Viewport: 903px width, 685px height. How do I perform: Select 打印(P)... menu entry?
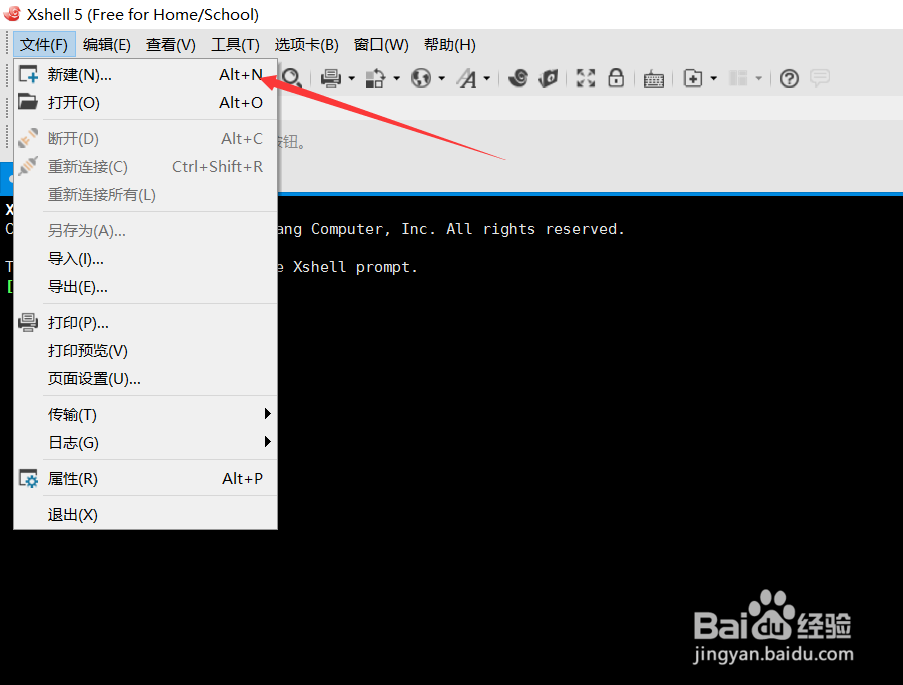point(145,323)
